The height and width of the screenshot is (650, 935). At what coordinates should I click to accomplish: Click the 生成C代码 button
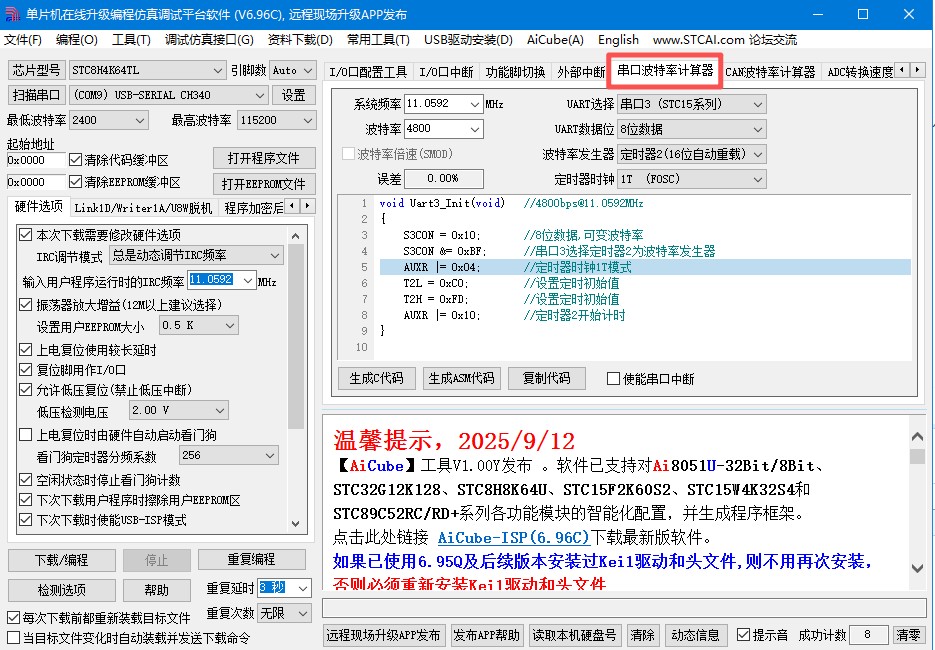(x=376, y=378)
